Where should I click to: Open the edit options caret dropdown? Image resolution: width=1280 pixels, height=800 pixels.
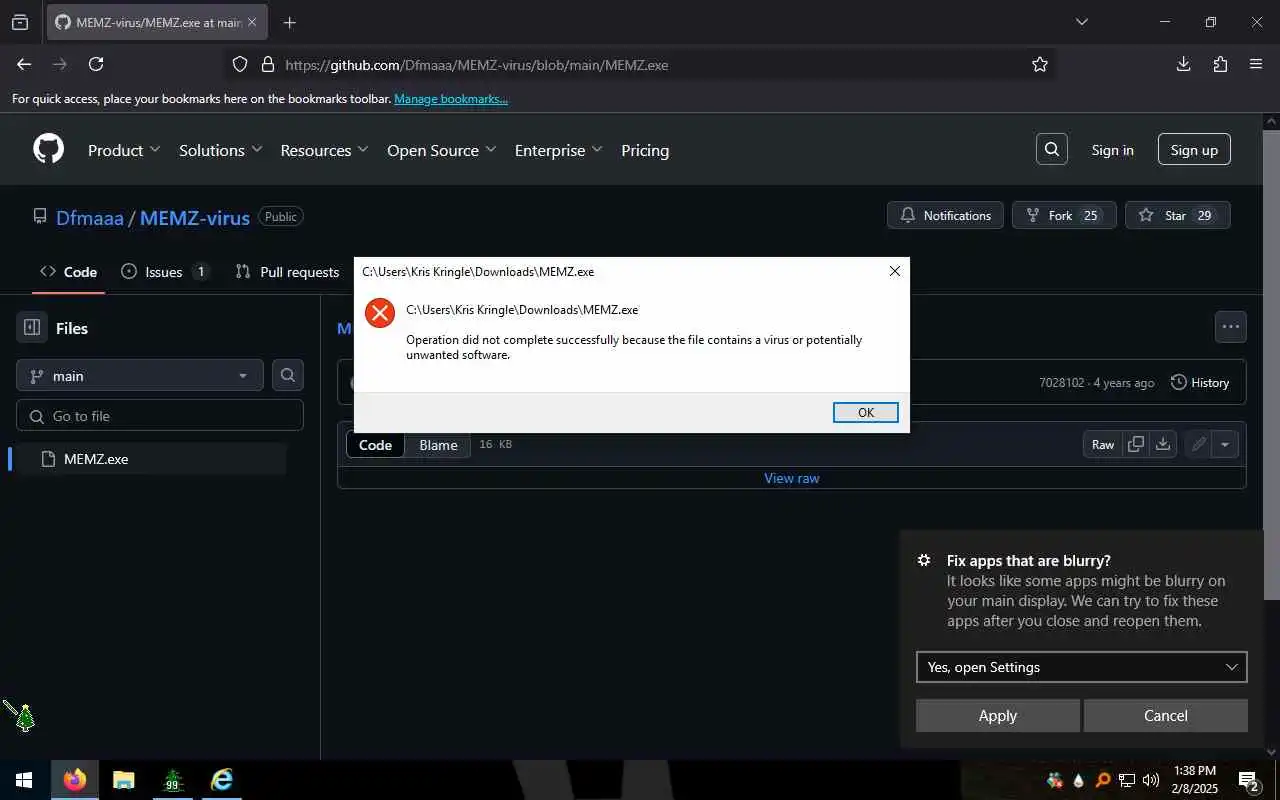1225,444
